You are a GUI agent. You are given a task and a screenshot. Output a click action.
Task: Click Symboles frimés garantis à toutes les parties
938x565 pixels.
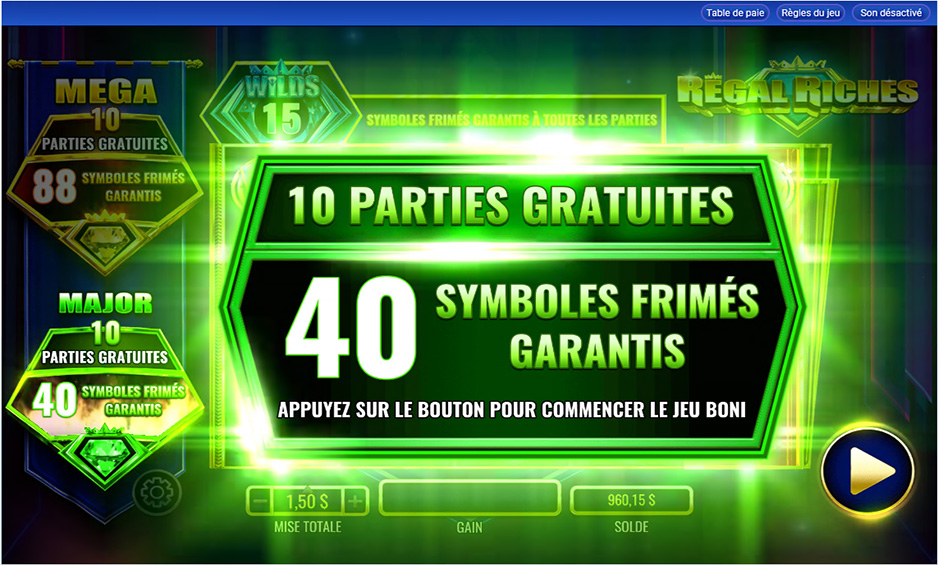[x=511, y=120]
